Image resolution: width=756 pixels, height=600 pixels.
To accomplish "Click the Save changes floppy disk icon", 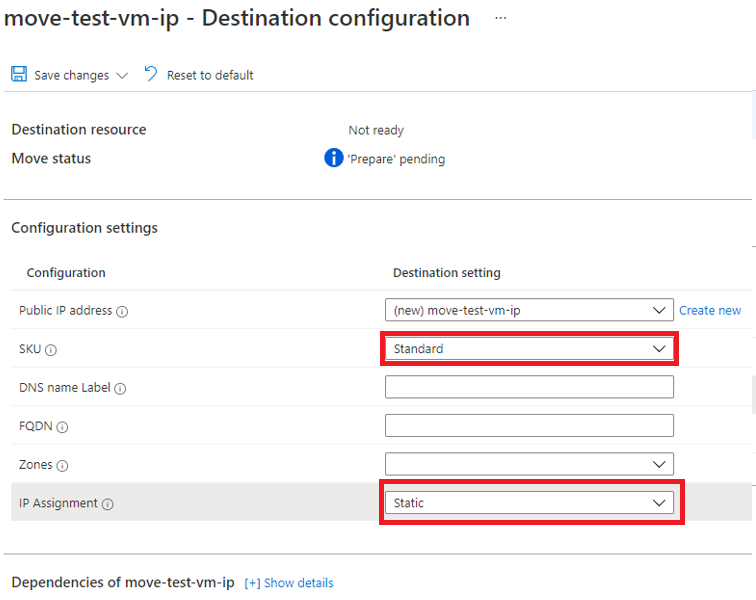I will [19, 74].
